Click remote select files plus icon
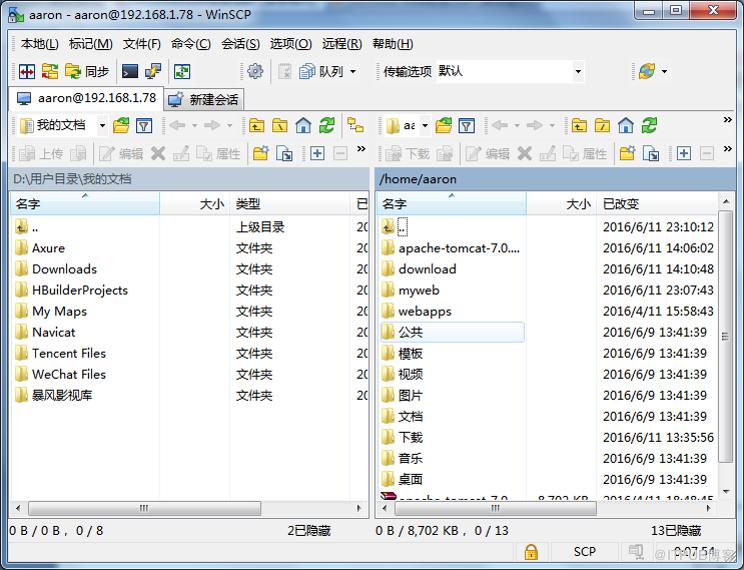Viewport: 744px width, 570px height. 683,153
